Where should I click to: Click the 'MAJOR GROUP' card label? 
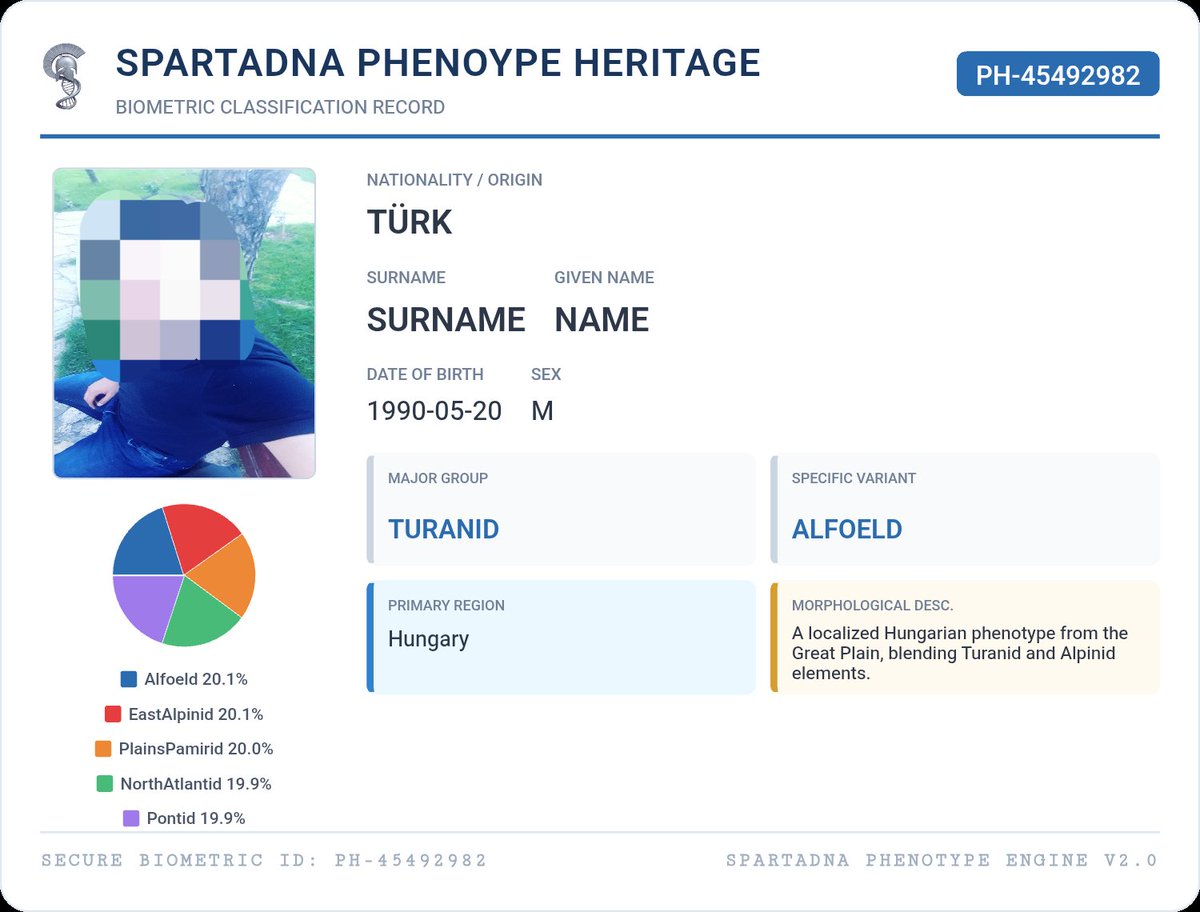pos(438,478)
